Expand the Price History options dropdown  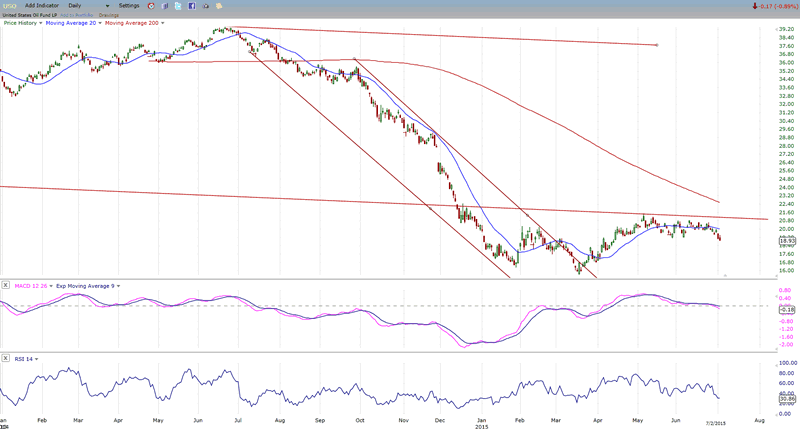click(x=40, y=23)
